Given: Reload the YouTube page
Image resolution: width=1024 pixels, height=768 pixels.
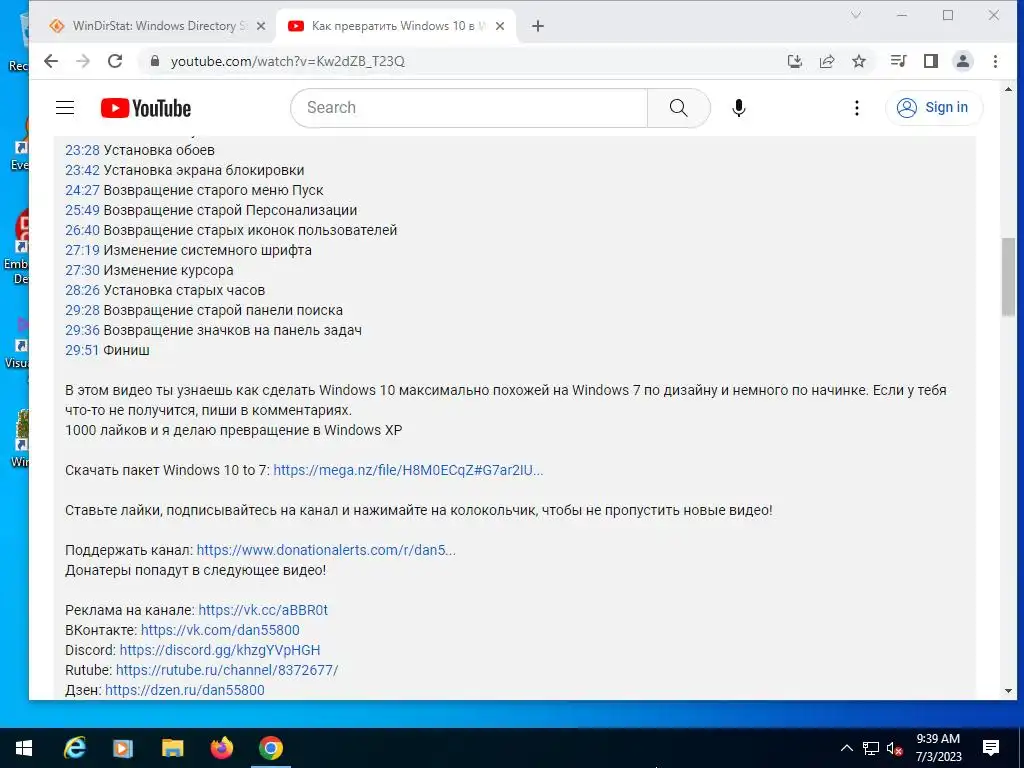Looking at the screenshot, I should [x=115, y=61].
